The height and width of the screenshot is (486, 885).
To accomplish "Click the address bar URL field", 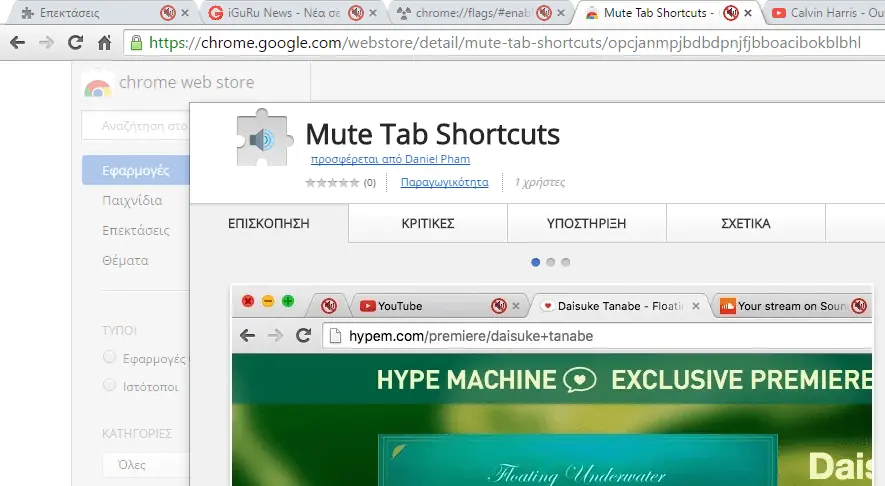I will [505, 42].
